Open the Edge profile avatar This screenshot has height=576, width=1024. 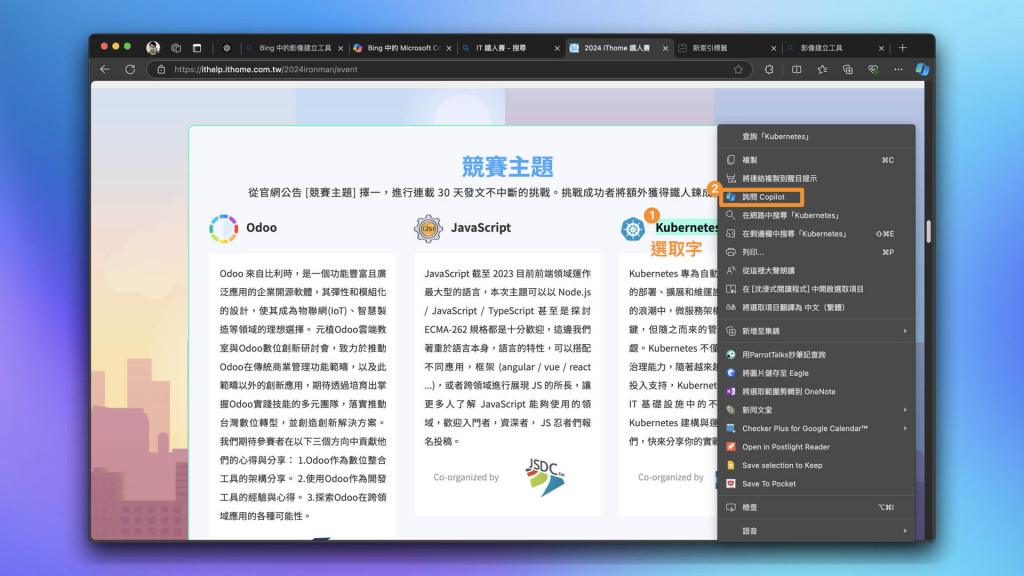[x=153, y=48]
